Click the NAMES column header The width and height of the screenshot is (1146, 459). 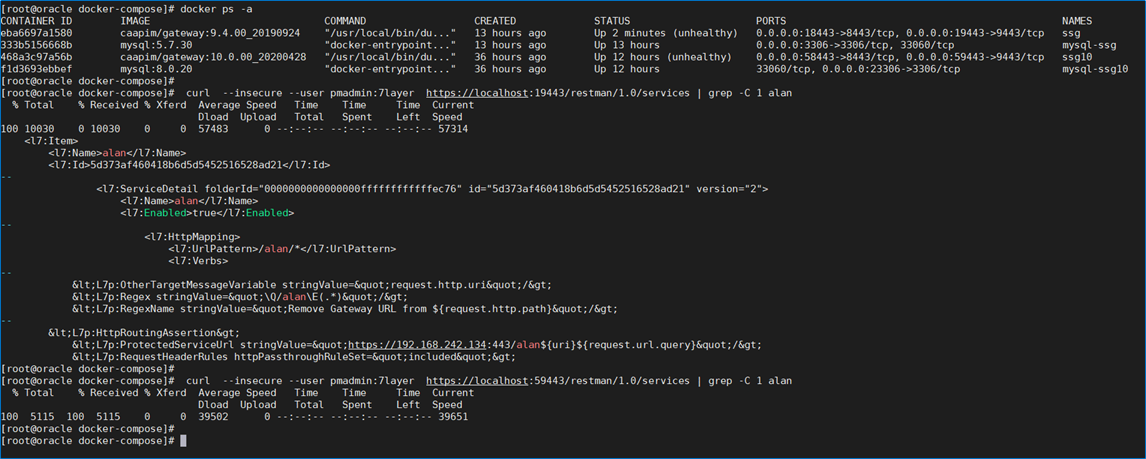(x=1078, y=21)
